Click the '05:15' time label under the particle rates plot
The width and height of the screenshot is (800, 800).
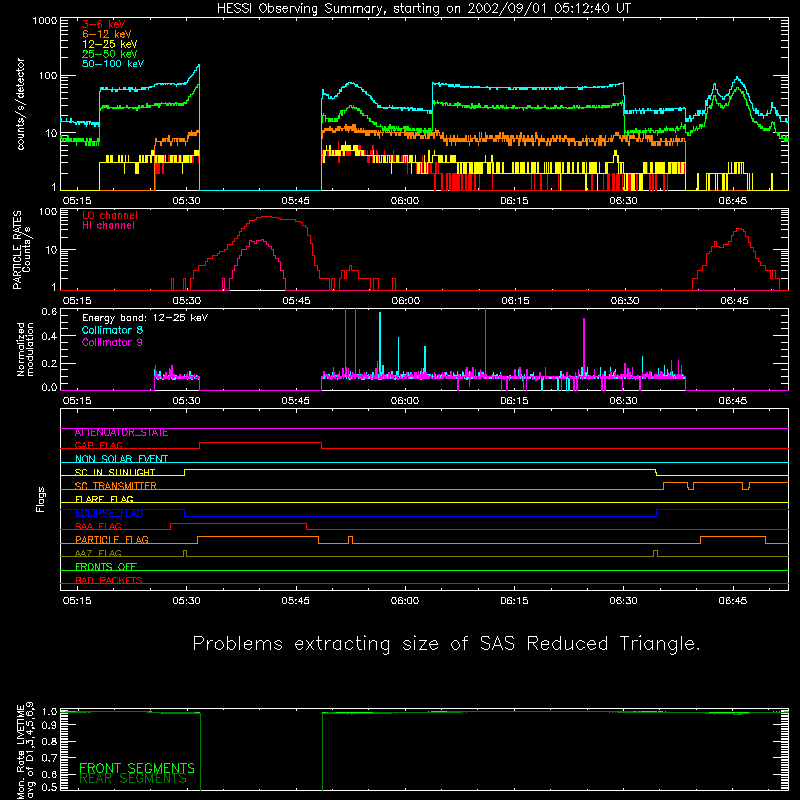tap(77, 301)
